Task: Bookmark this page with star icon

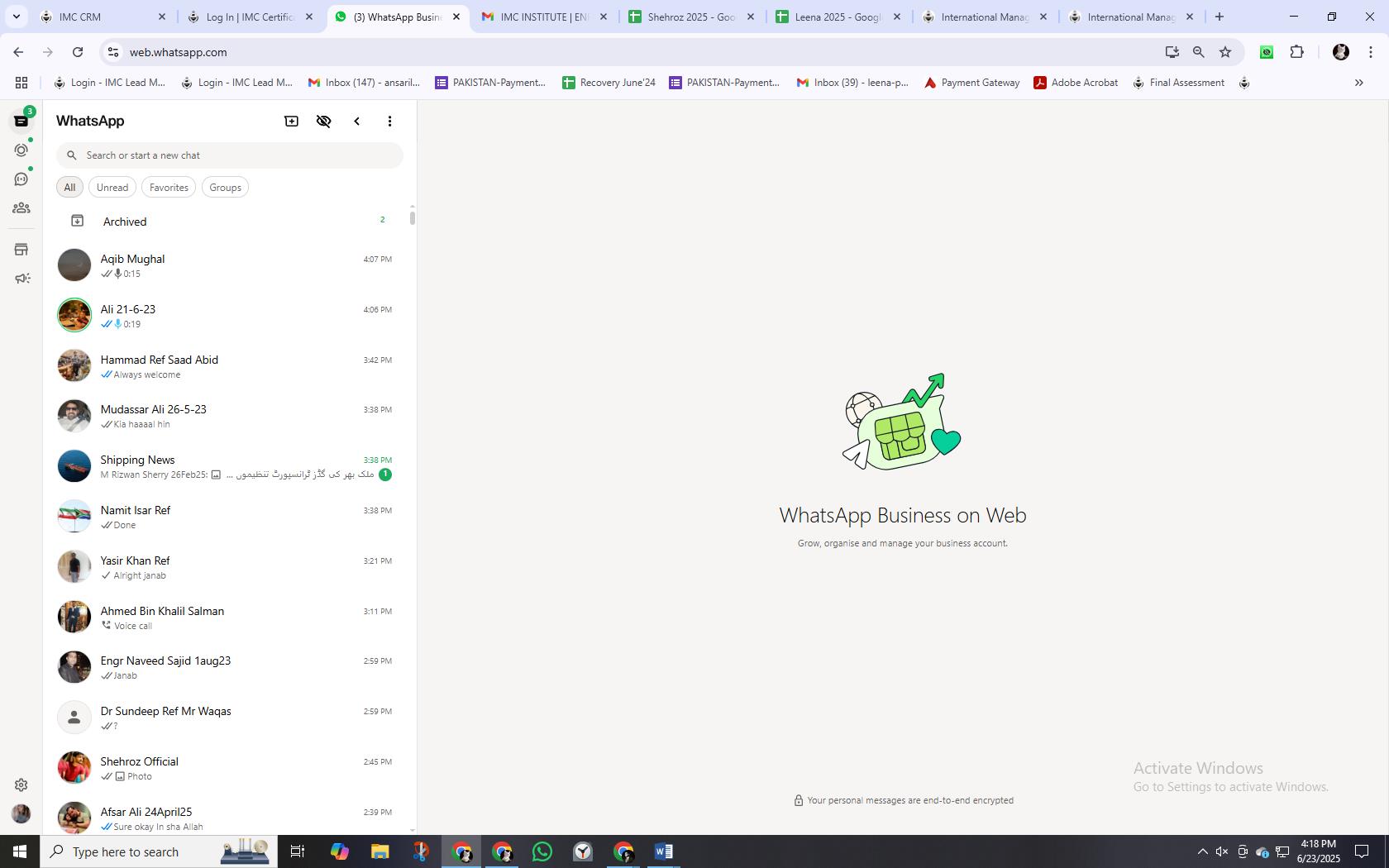Action: pos(1225,52)
